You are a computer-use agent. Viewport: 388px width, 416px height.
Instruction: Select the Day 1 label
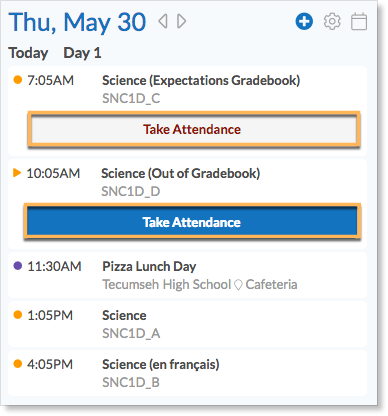pyautogui.click(x=82, y=53)
